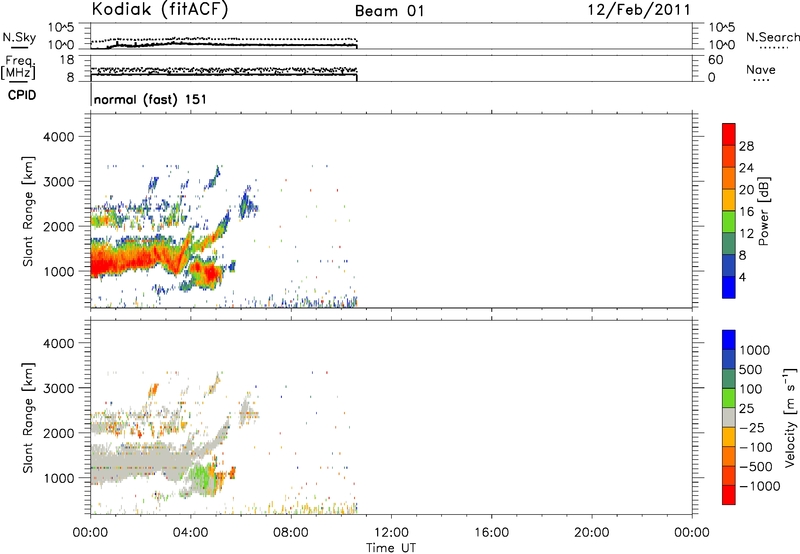The image size is (800, 554).
Task: Click the '60' tick on the Nave axis
Action: (715, 60)
